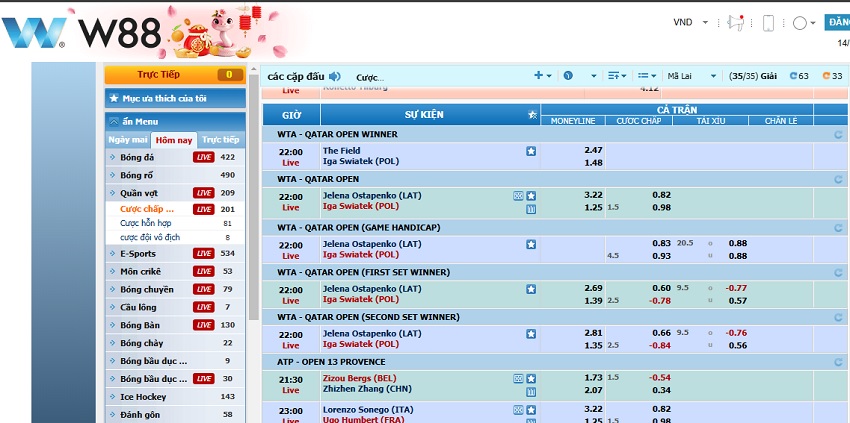Refresh the WTA - Qatar Open league row

tap(838, 179)
